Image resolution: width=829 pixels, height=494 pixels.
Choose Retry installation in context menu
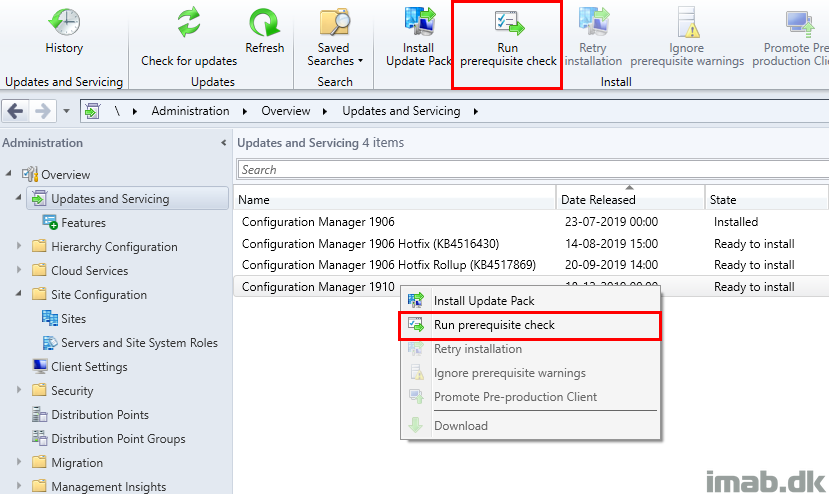pyautogui.click(x=530, y=349)
